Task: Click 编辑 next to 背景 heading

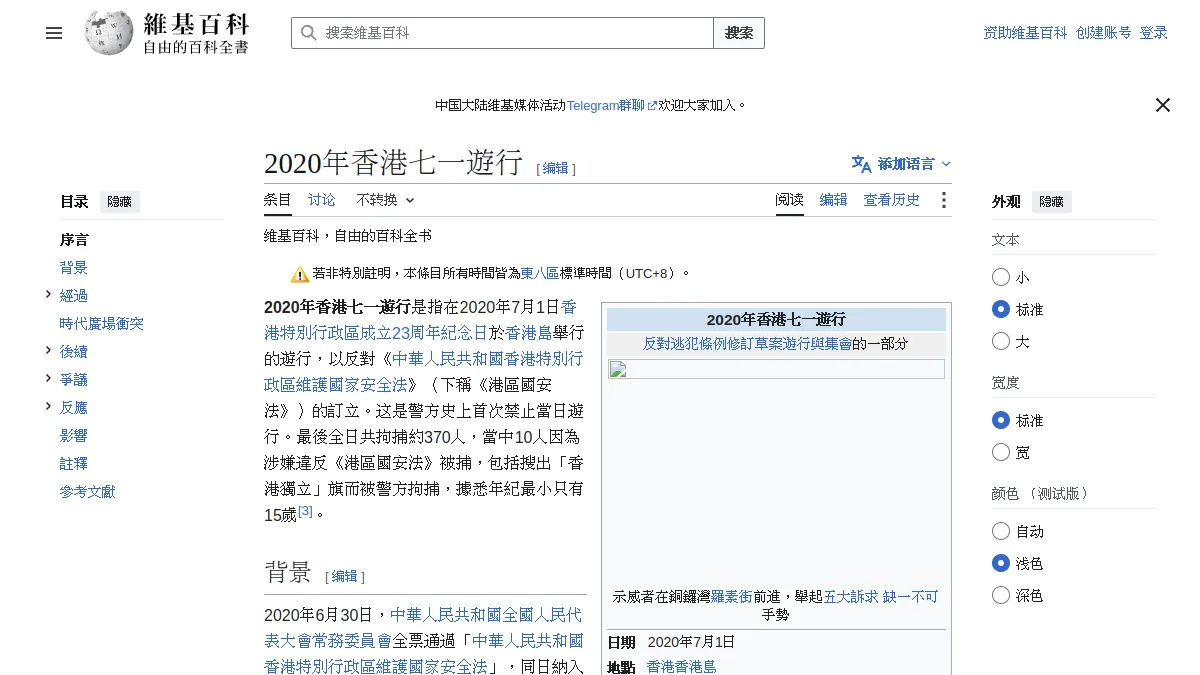Action: click(345, 577)
